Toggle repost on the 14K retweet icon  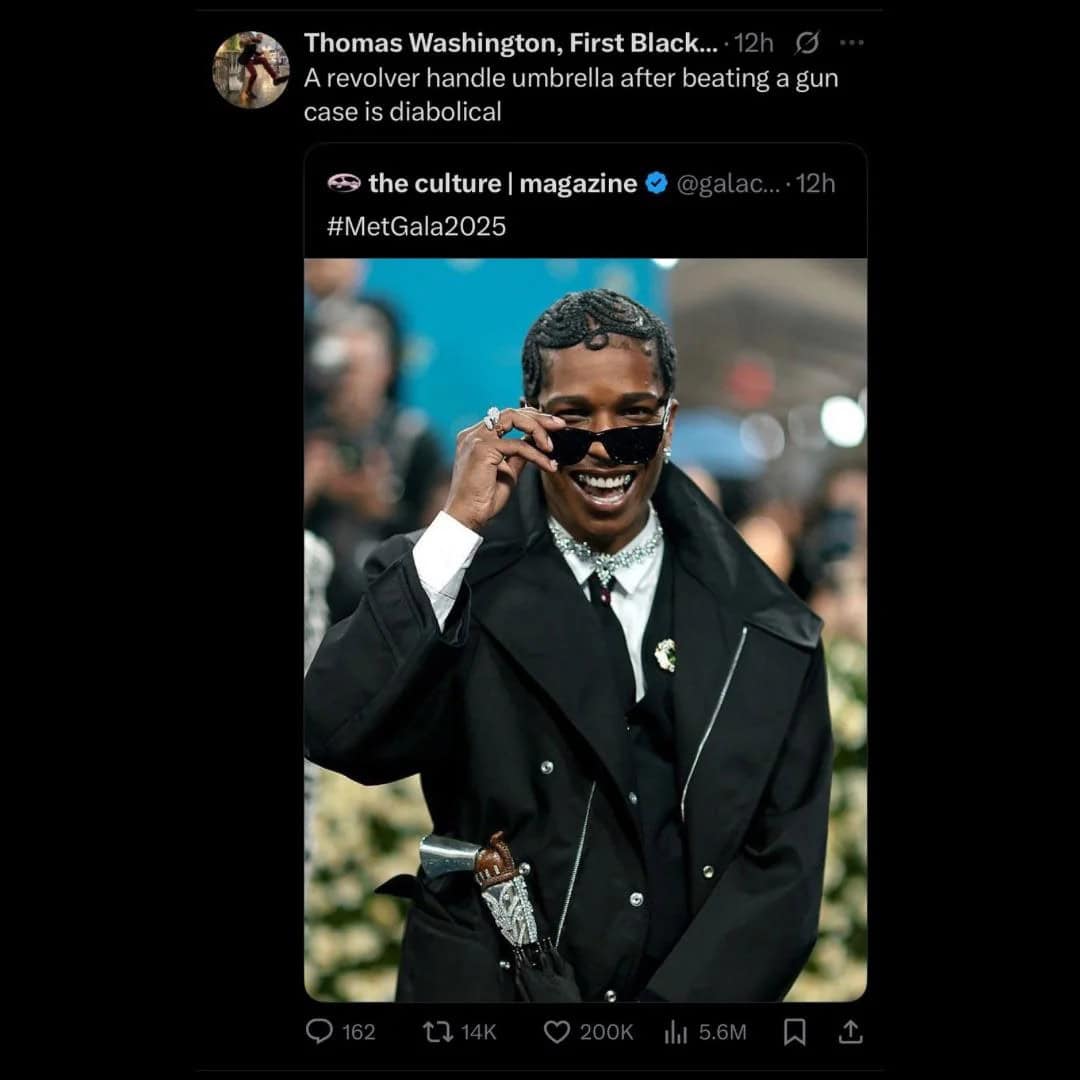(437, 1031)
